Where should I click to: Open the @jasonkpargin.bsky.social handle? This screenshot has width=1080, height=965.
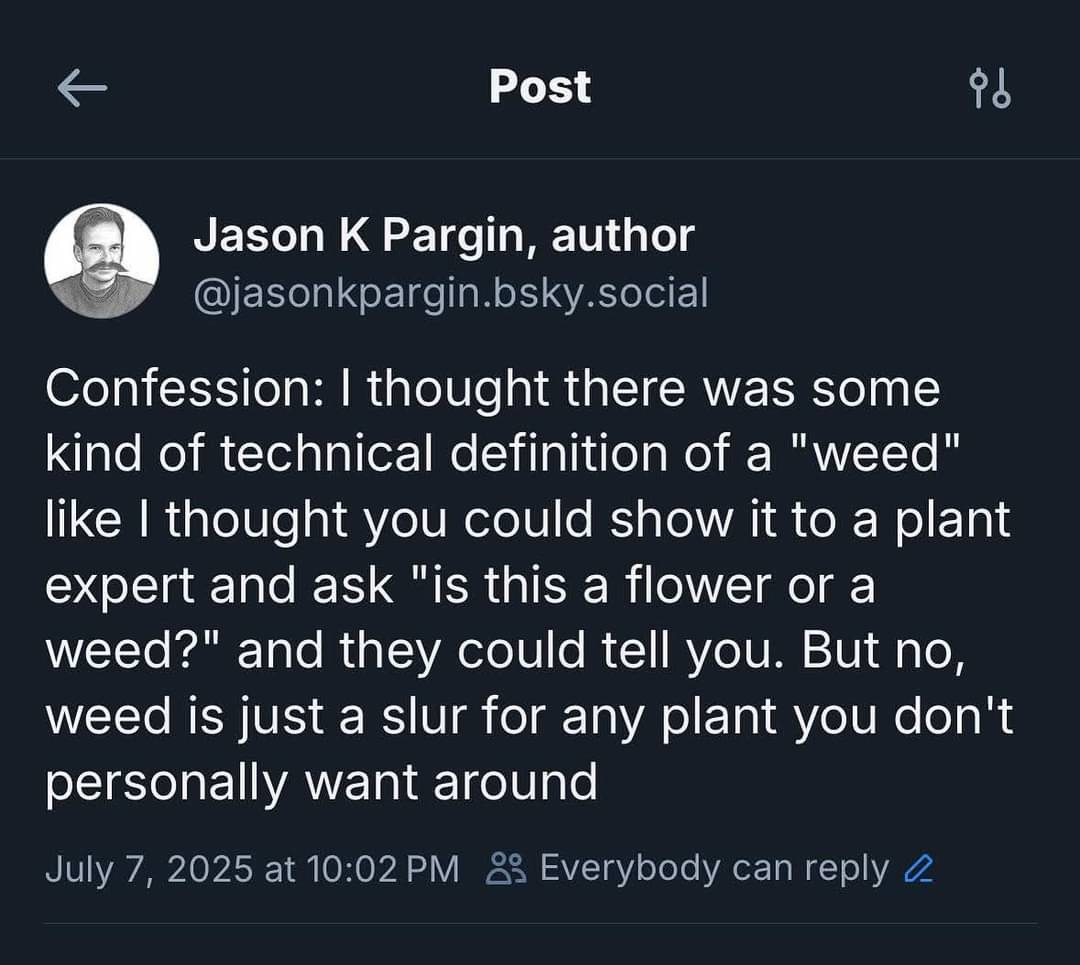[450, 292]
